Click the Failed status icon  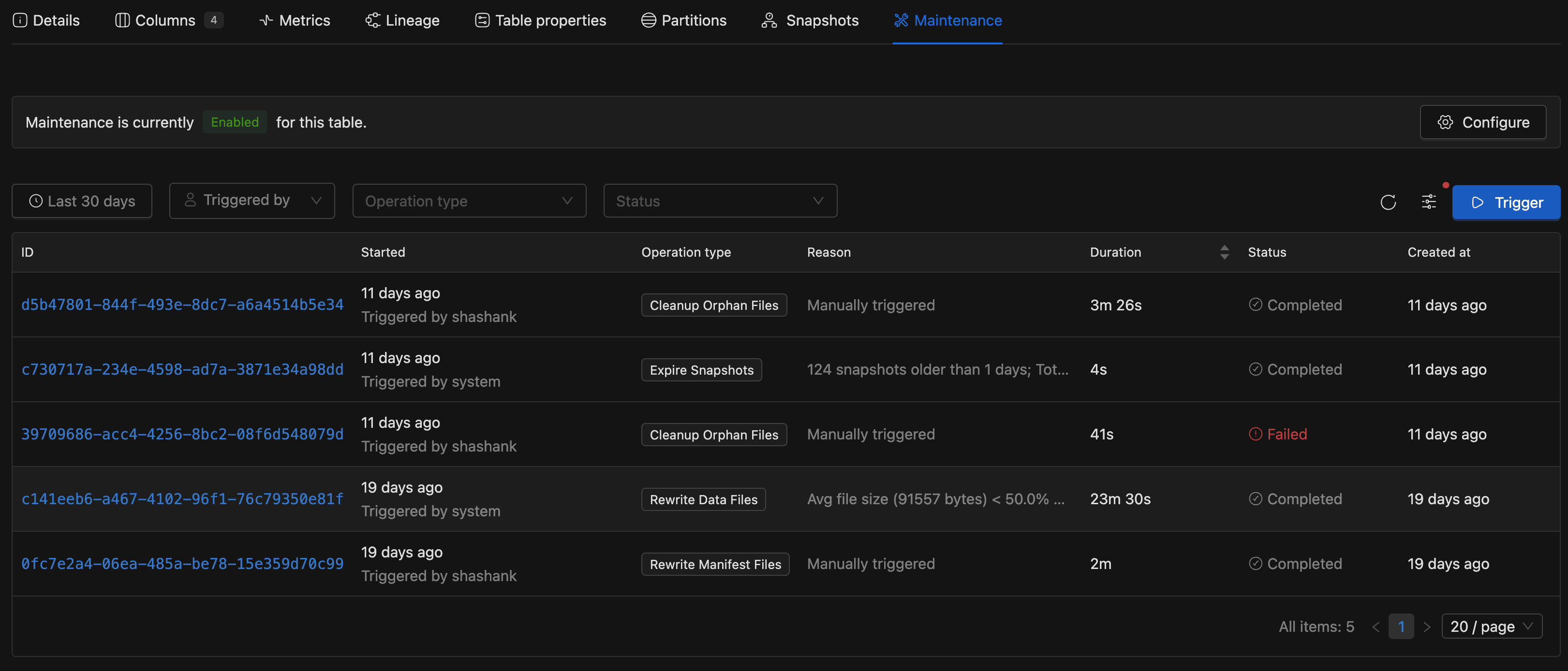click(1255, 434)
